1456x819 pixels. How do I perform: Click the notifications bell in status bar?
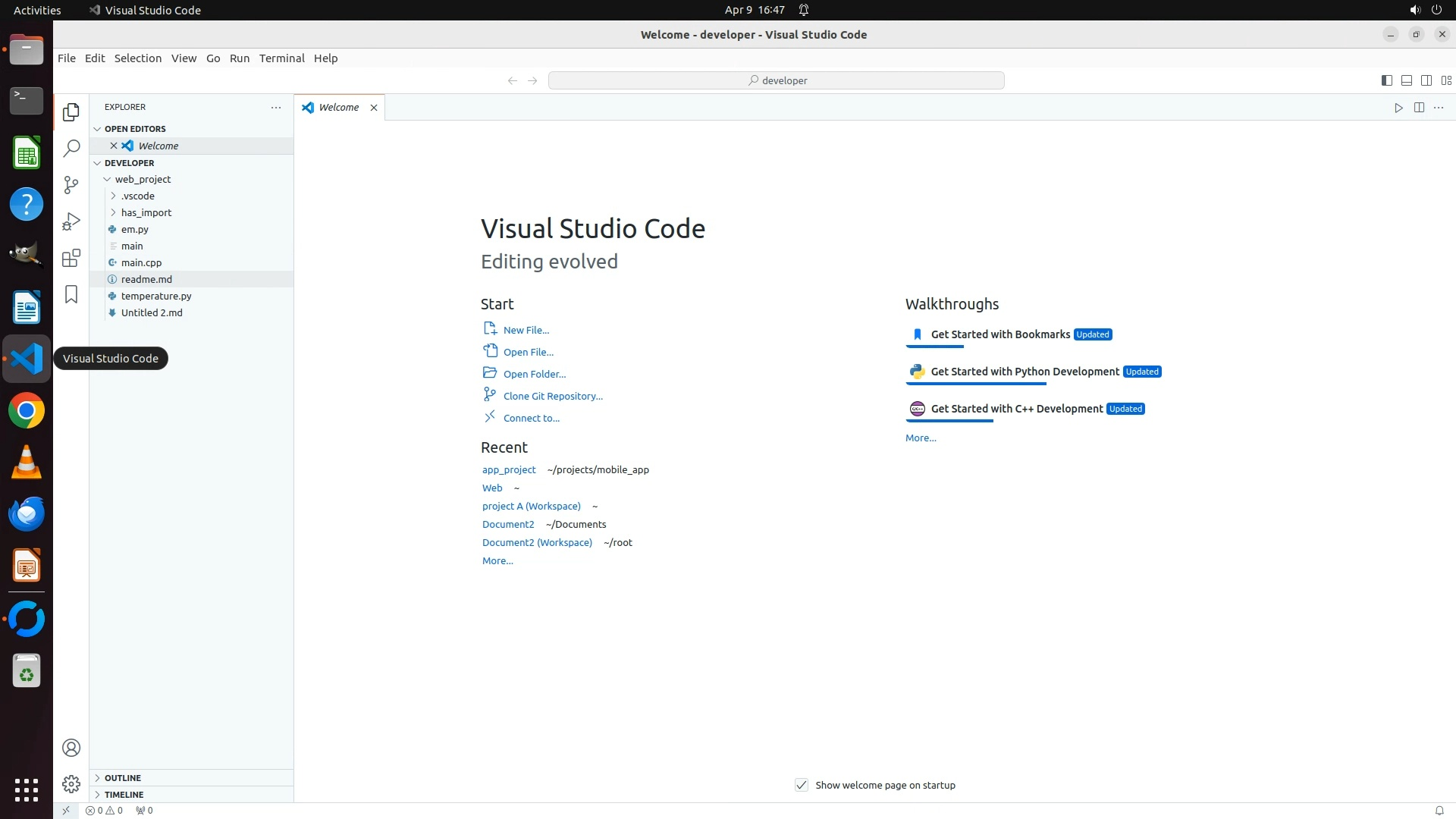[x=1439, y=810]
